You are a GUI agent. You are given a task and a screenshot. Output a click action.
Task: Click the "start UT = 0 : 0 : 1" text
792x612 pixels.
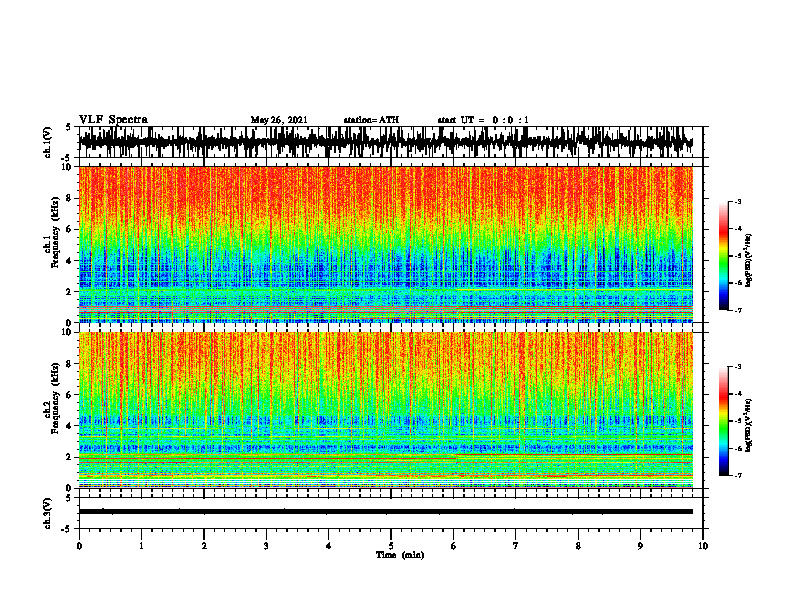[x=483, y=120]
